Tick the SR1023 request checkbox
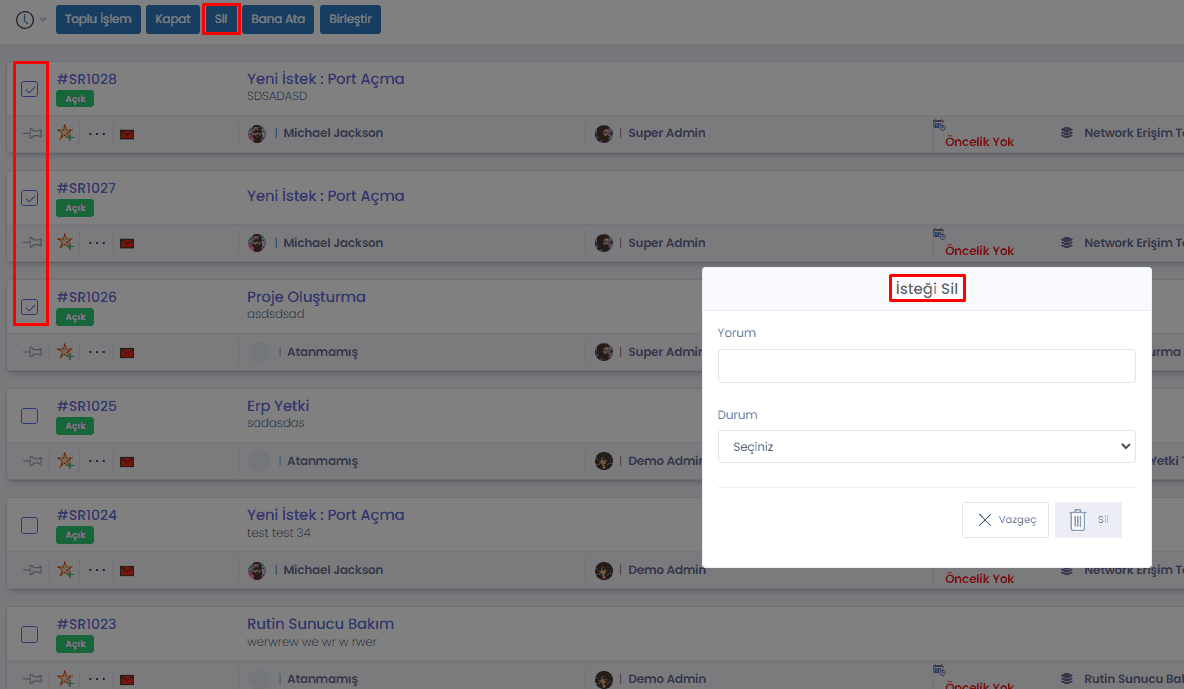1184x689 pixels. [x=29, y=635]
